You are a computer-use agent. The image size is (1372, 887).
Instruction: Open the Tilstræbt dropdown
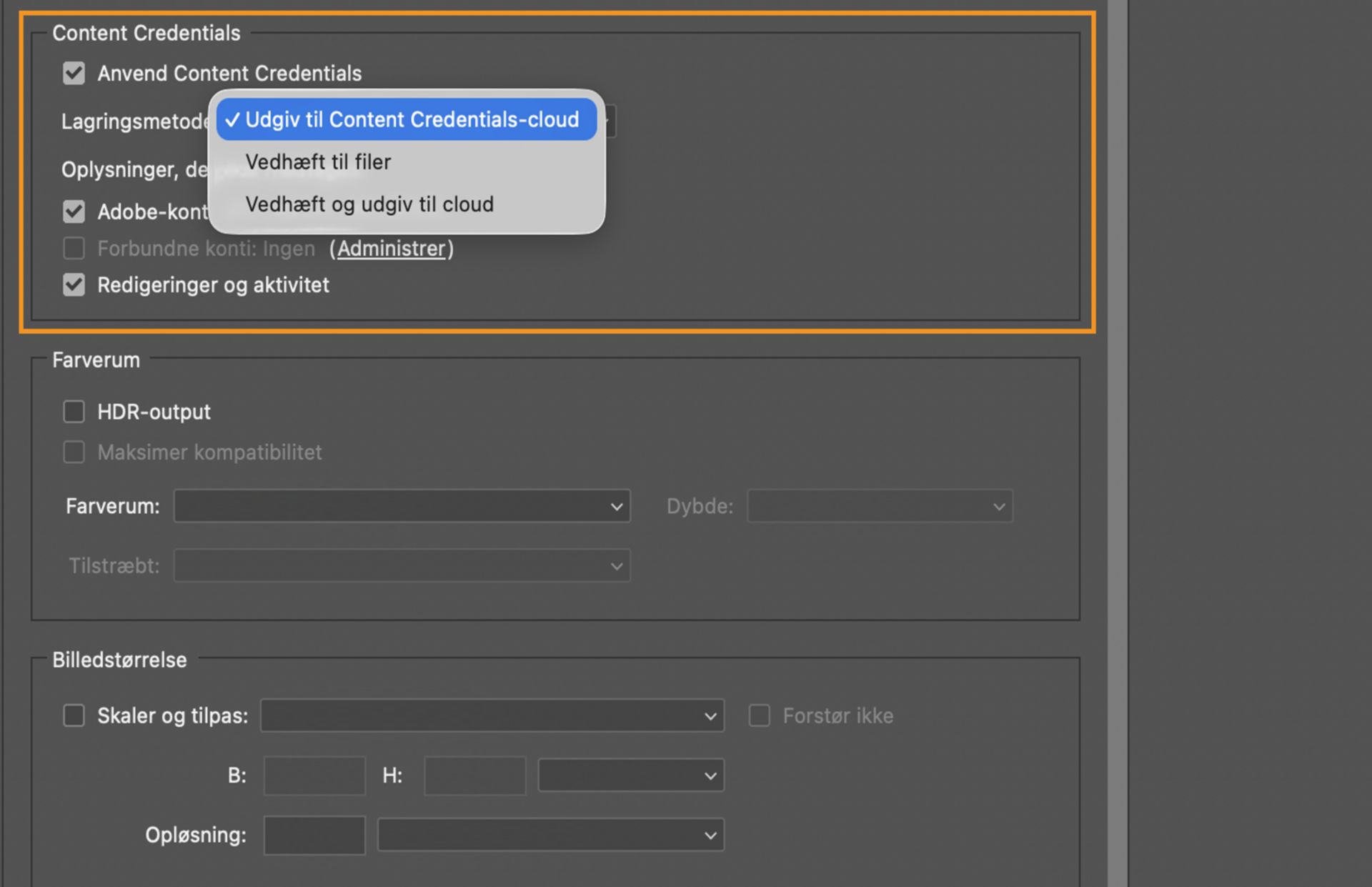tap(402, 566)
